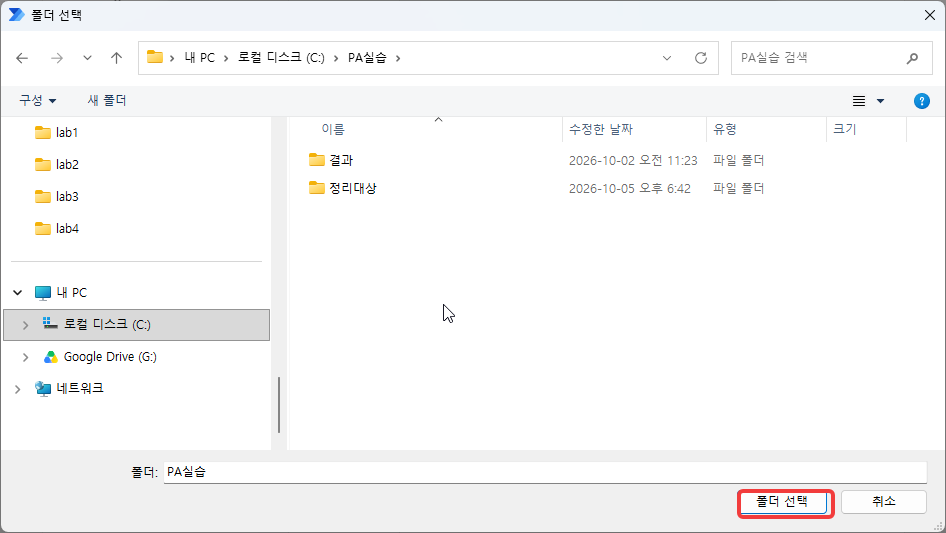Expand 로컬 디스크 (C:) tree node

(x=25, y=325)
